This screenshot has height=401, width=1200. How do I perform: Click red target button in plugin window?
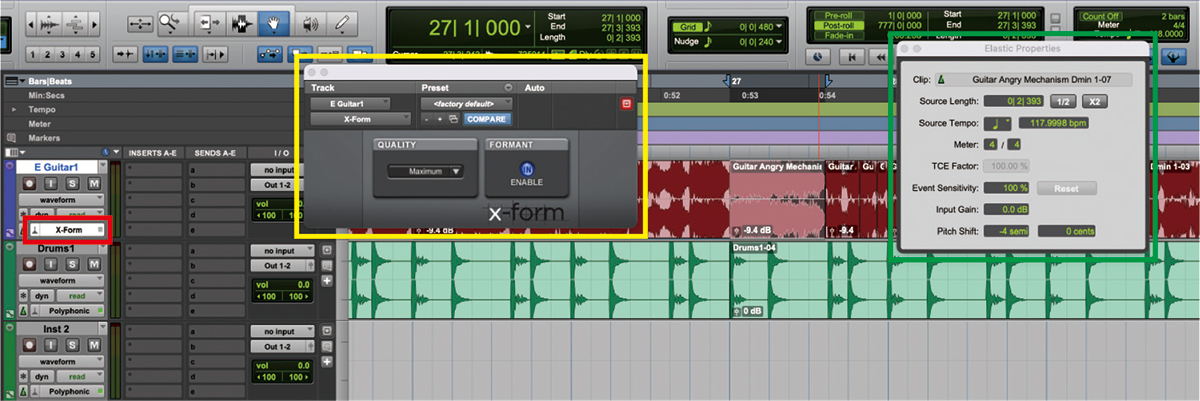(x=627, y=104)
